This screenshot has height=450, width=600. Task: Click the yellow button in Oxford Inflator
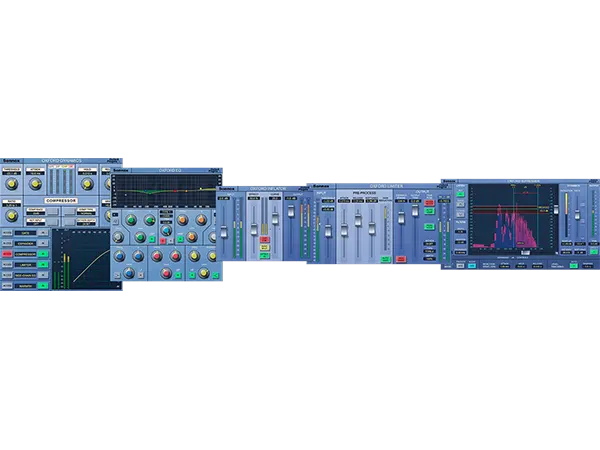(264, 247)
